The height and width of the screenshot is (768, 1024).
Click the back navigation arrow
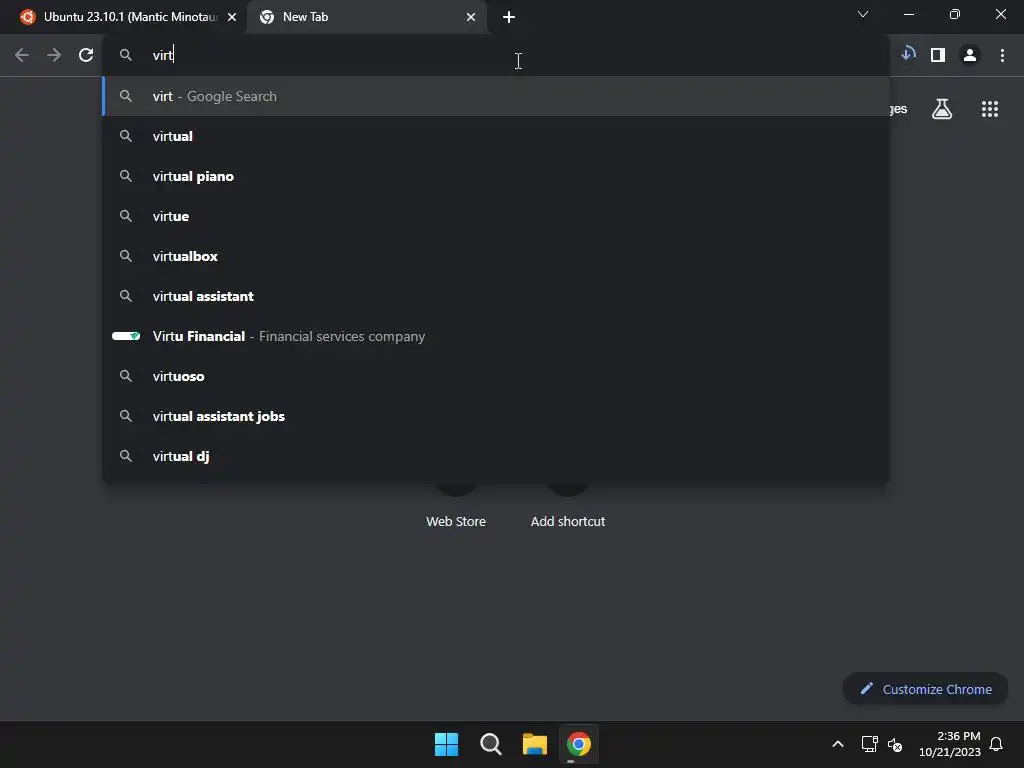click(22, 55)
